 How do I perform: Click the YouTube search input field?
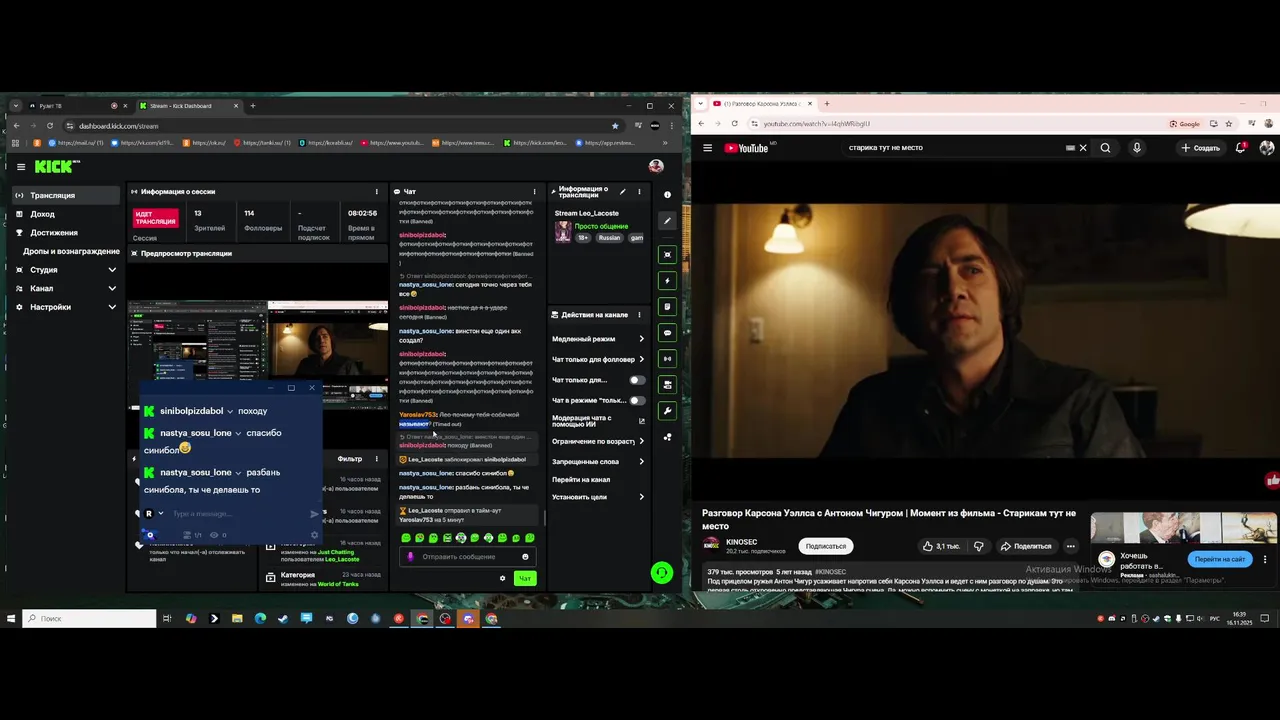click(955, 148)
